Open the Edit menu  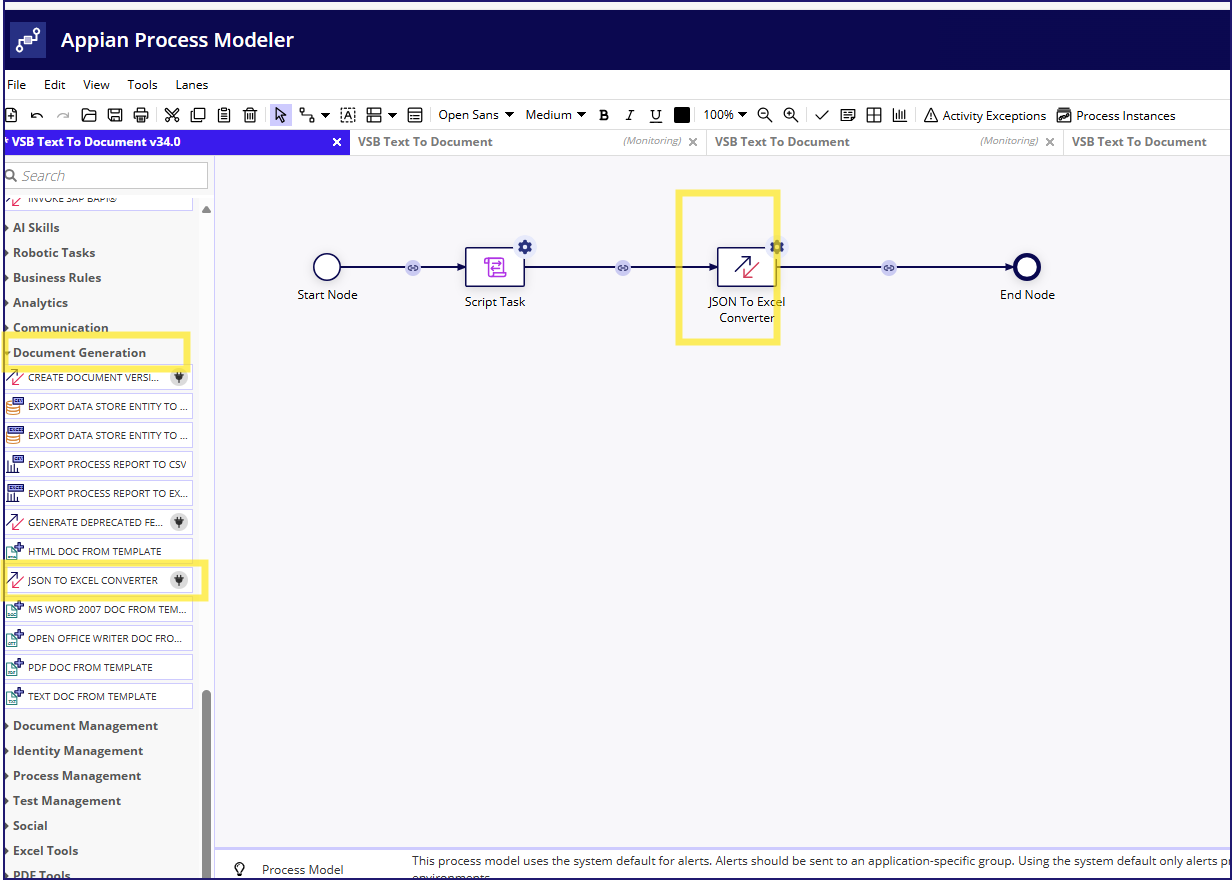54,85
